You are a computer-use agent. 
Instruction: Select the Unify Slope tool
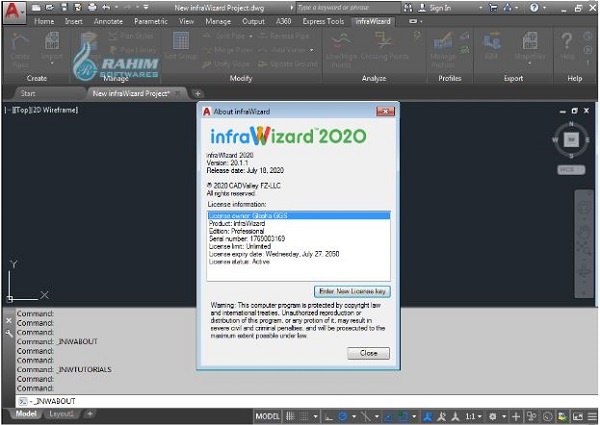point(227,64)
